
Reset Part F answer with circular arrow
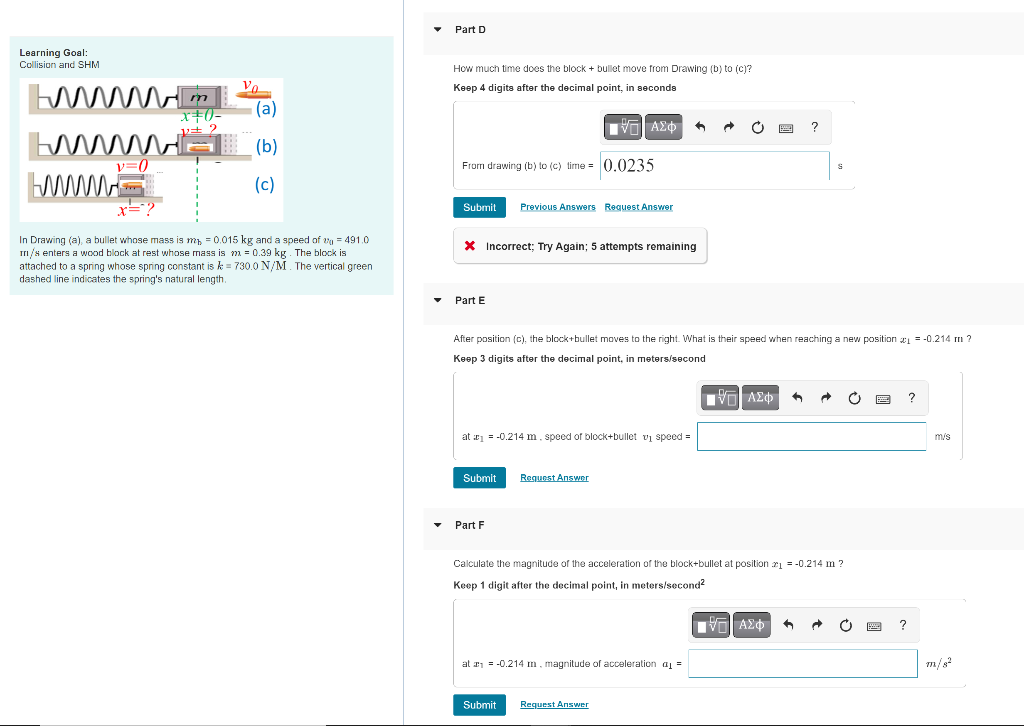846,625
